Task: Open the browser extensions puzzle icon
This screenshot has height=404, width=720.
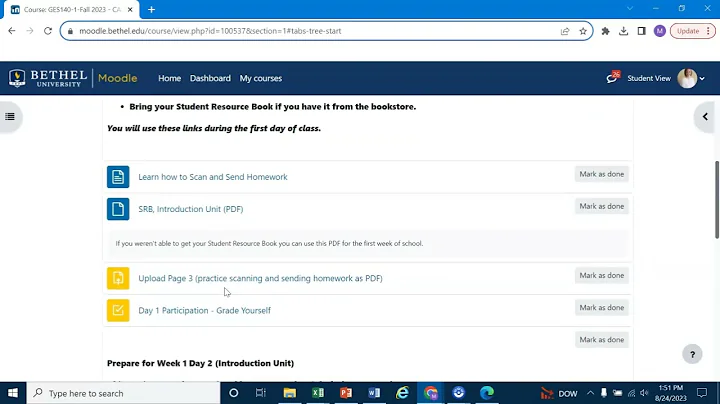Action: click(x=605, y=31)
